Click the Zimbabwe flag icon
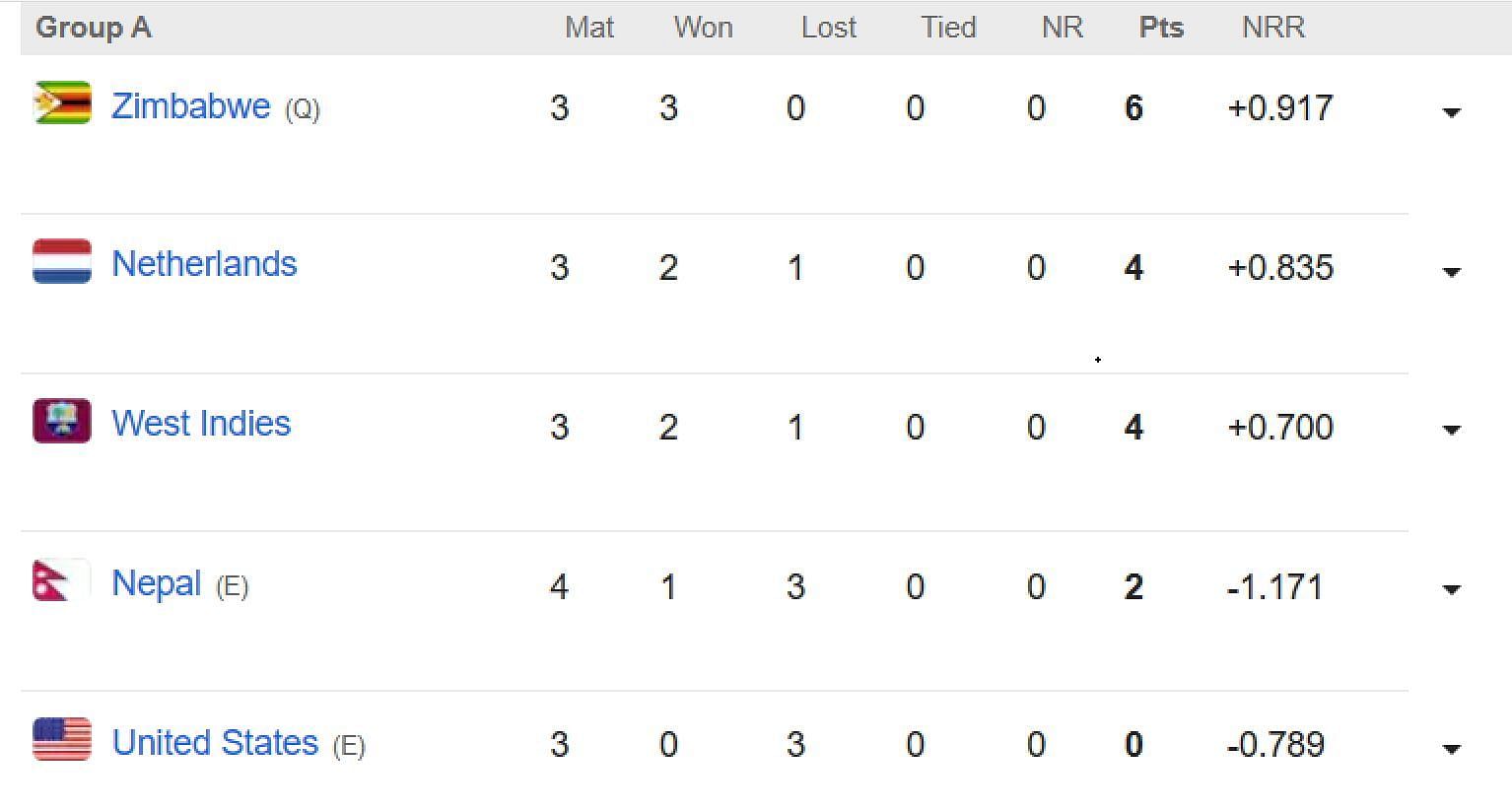The image size is (1512, 811). click(x=62, y=102)
